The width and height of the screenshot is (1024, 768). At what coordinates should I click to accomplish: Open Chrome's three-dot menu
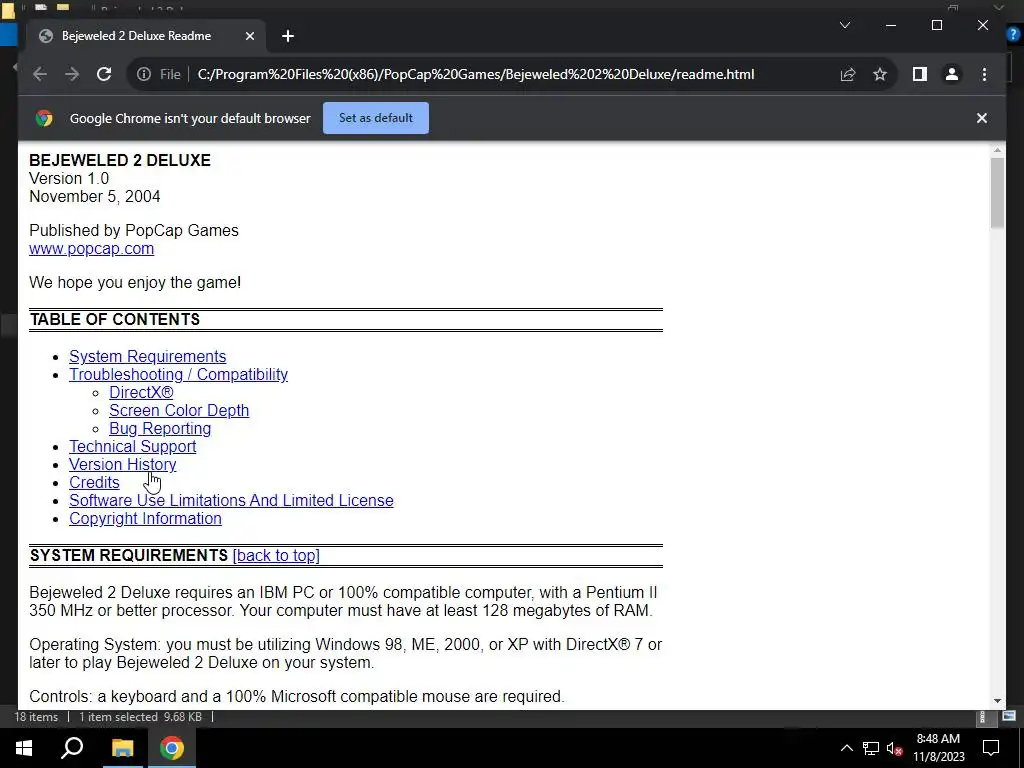click(x=984, y=74)
